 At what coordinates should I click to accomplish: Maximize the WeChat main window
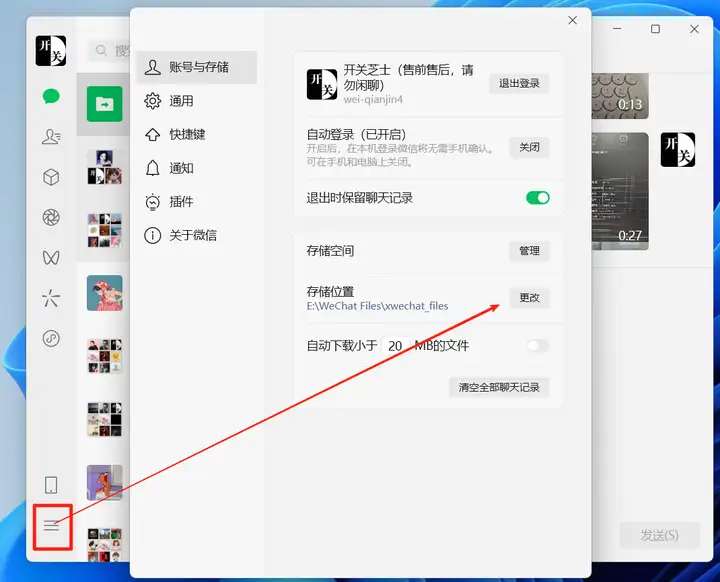tap(655, 29)
